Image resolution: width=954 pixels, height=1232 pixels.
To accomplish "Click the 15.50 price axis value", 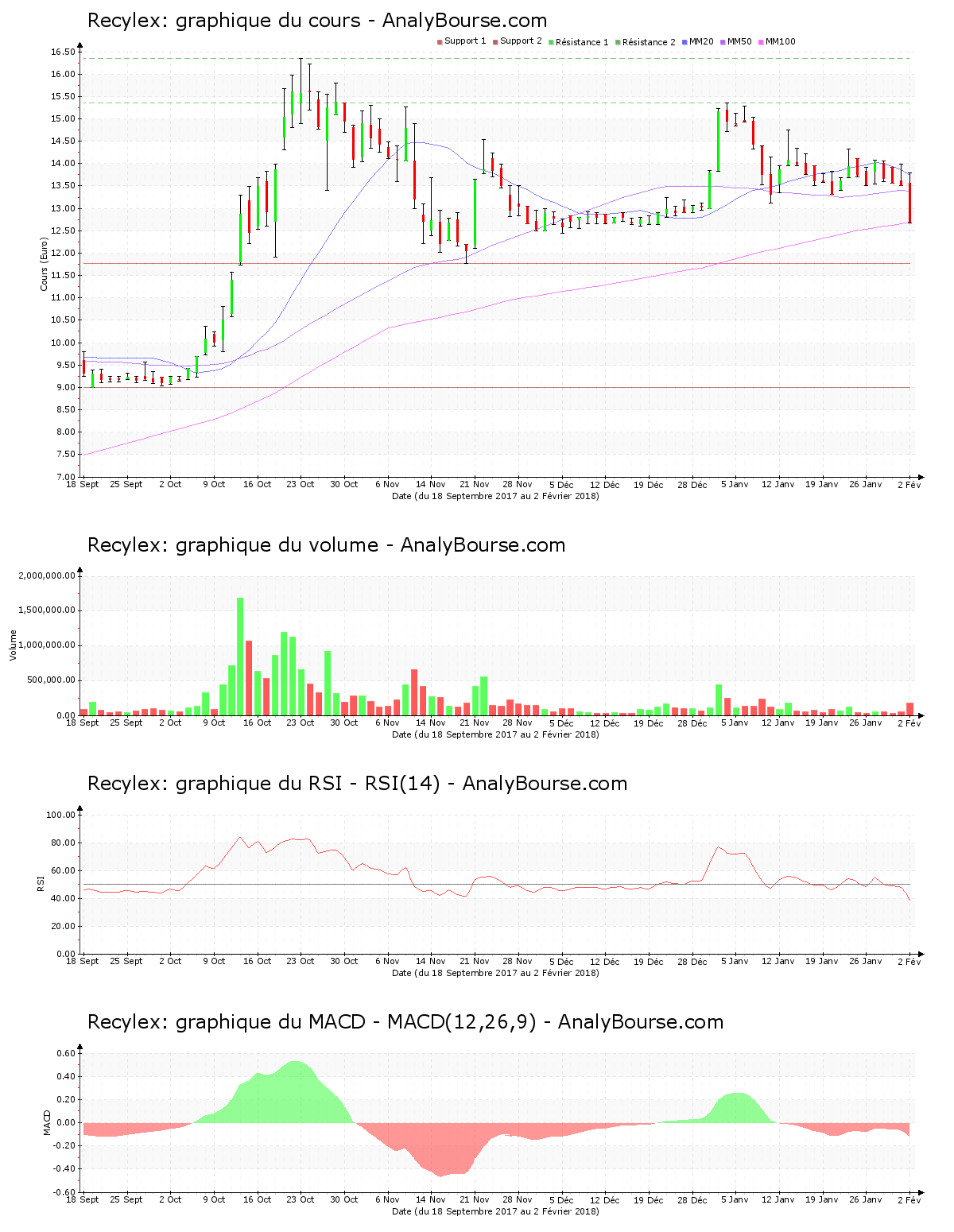I will [63, 97].
